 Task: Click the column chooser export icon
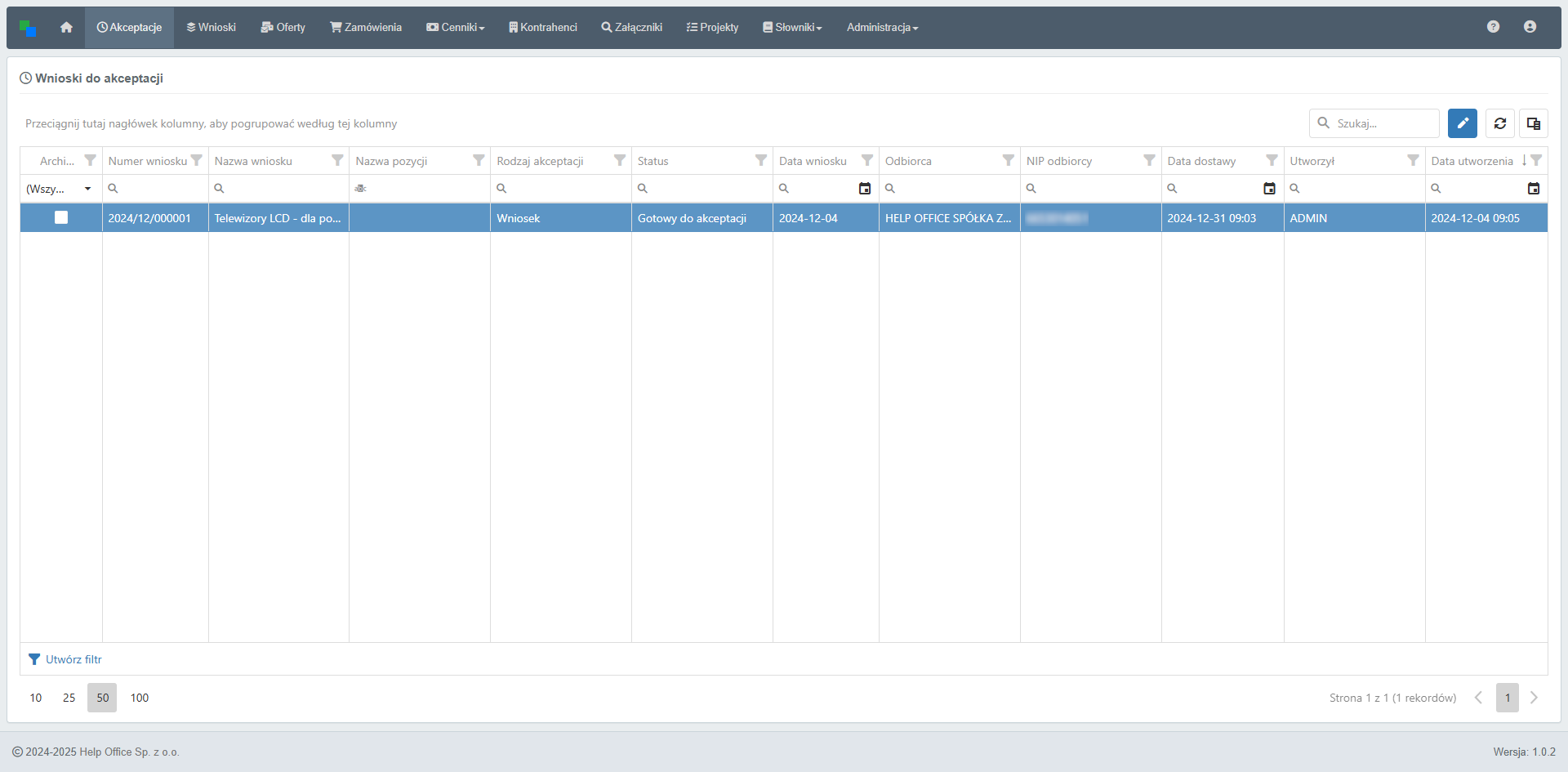point(1533,123)
